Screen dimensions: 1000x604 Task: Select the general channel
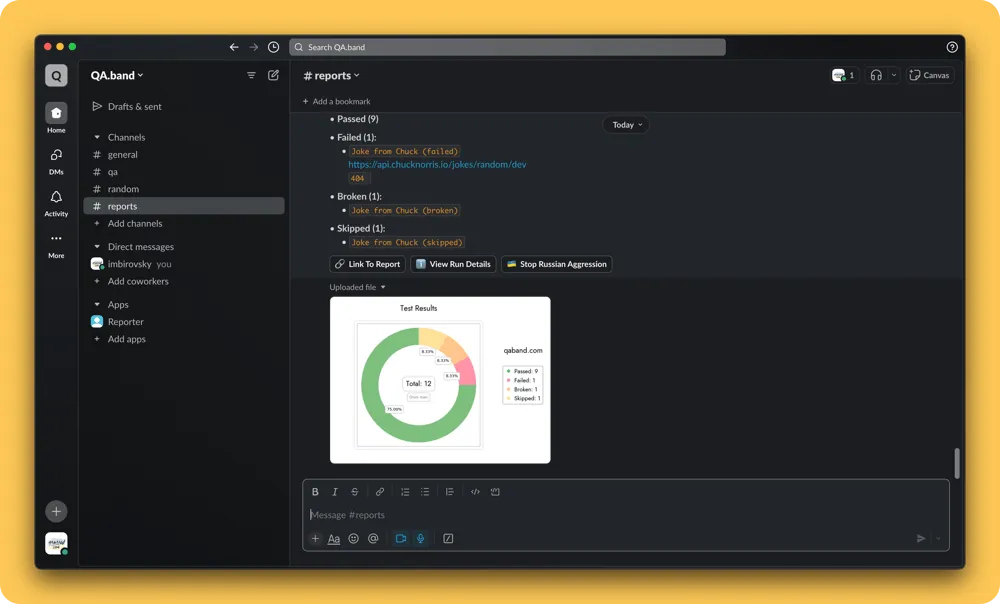pyautogui.click(x=123, y=155)
